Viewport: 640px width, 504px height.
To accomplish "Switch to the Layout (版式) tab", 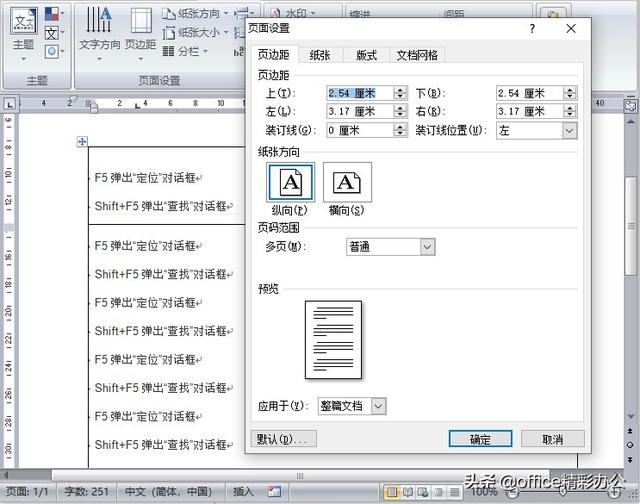I will (x=366, y=55).
